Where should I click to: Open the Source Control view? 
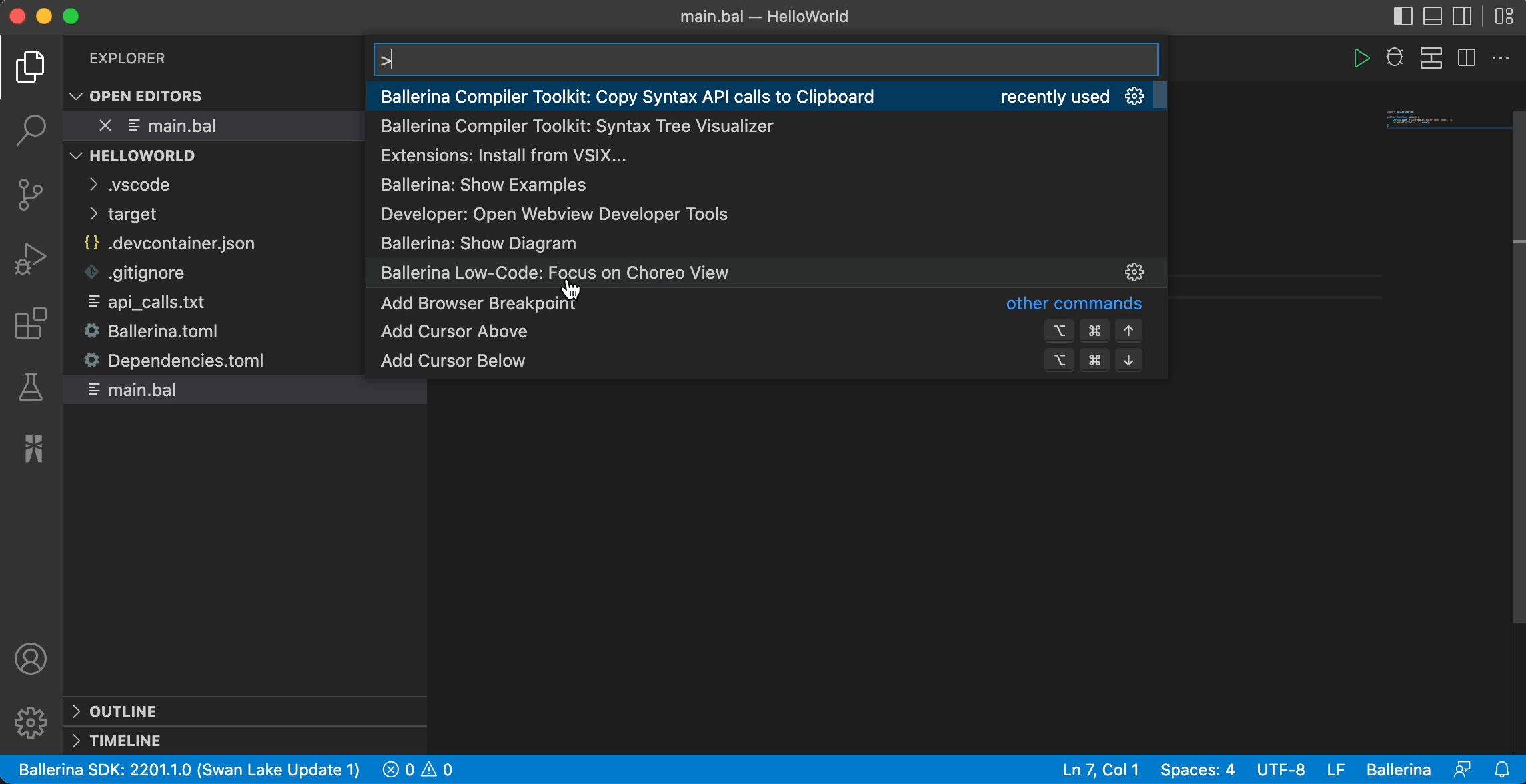(31, 194)
